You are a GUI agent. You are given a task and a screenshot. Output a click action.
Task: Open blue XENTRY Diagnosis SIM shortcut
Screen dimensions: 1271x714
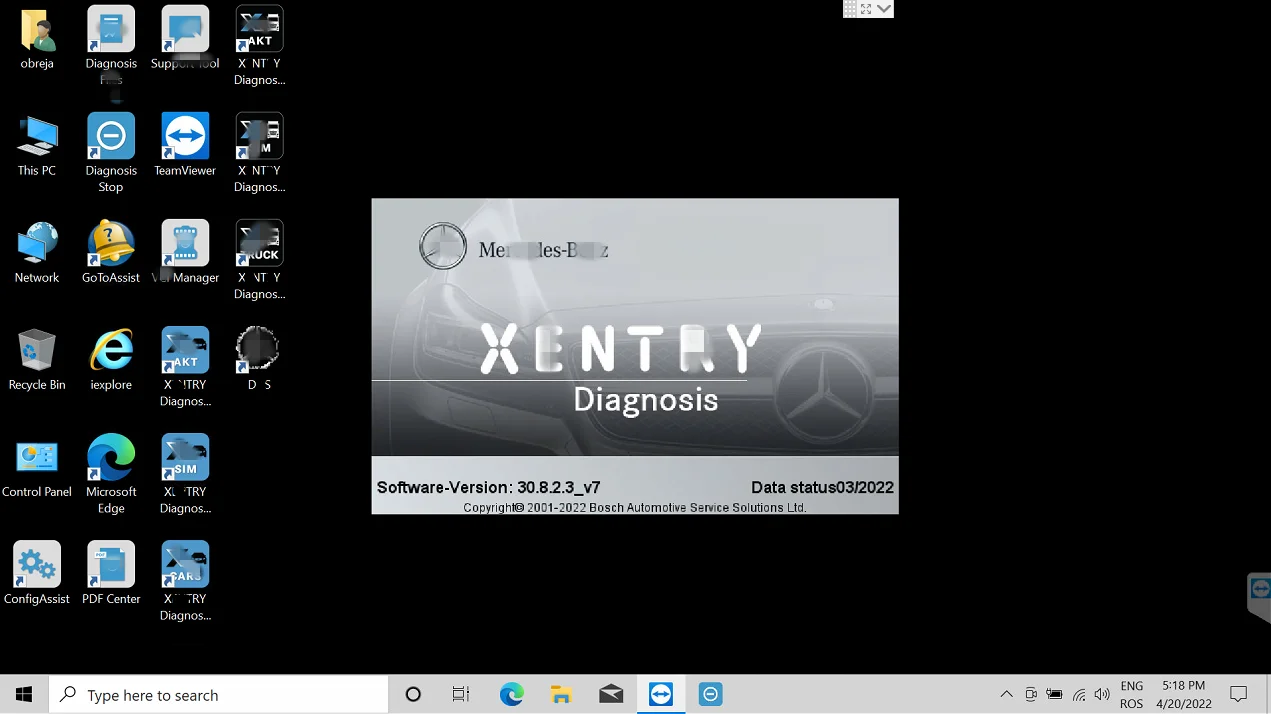pos(185,459)
